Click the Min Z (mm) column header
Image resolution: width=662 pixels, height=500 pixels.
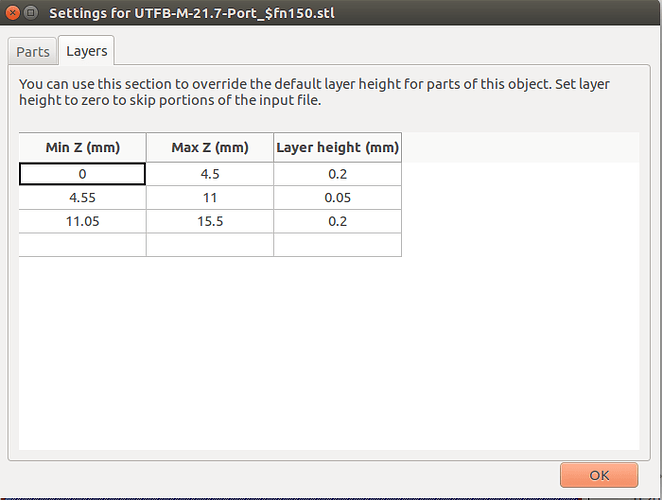82,147
